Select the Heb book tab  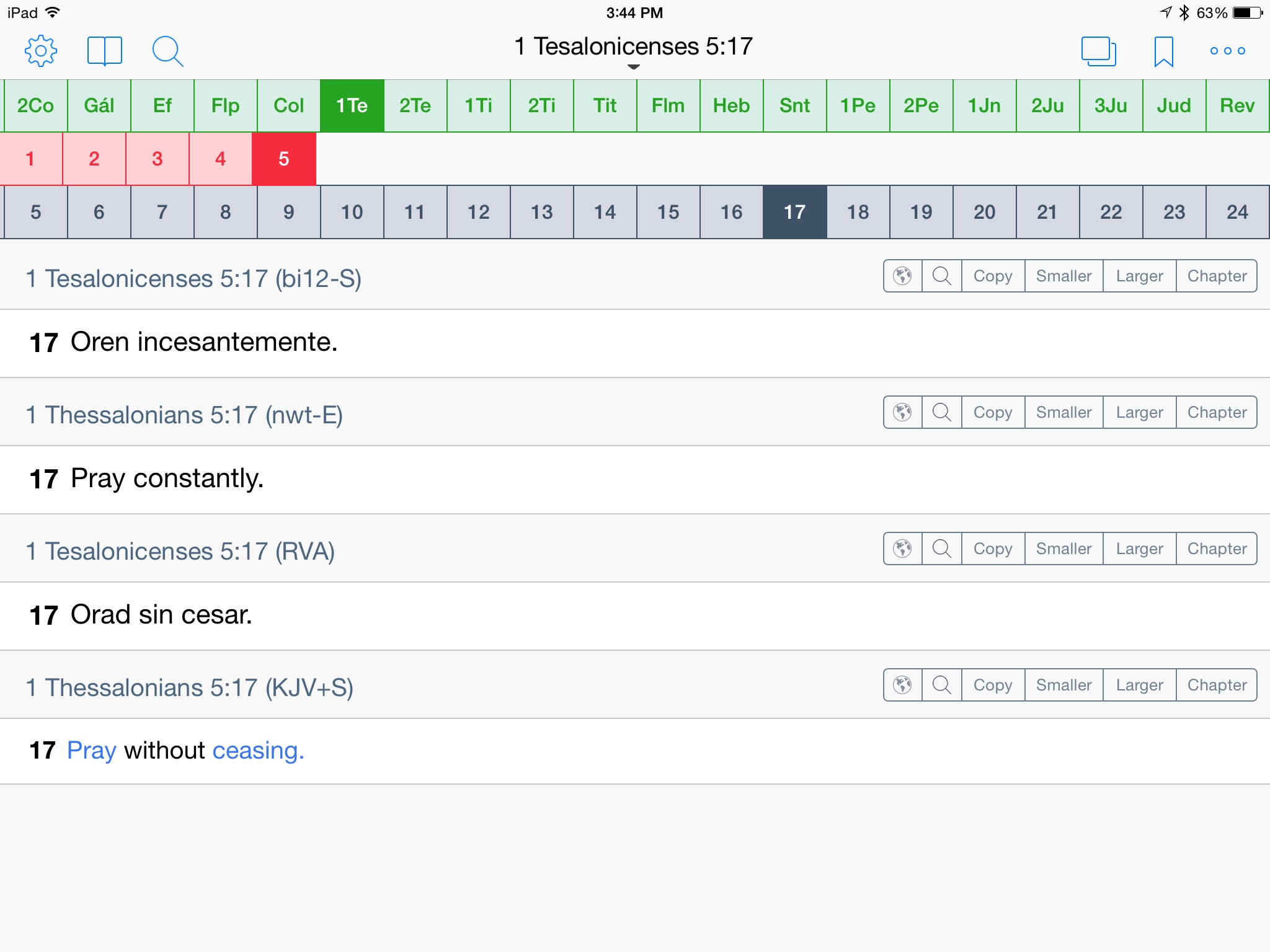click(x=731, y=105)
